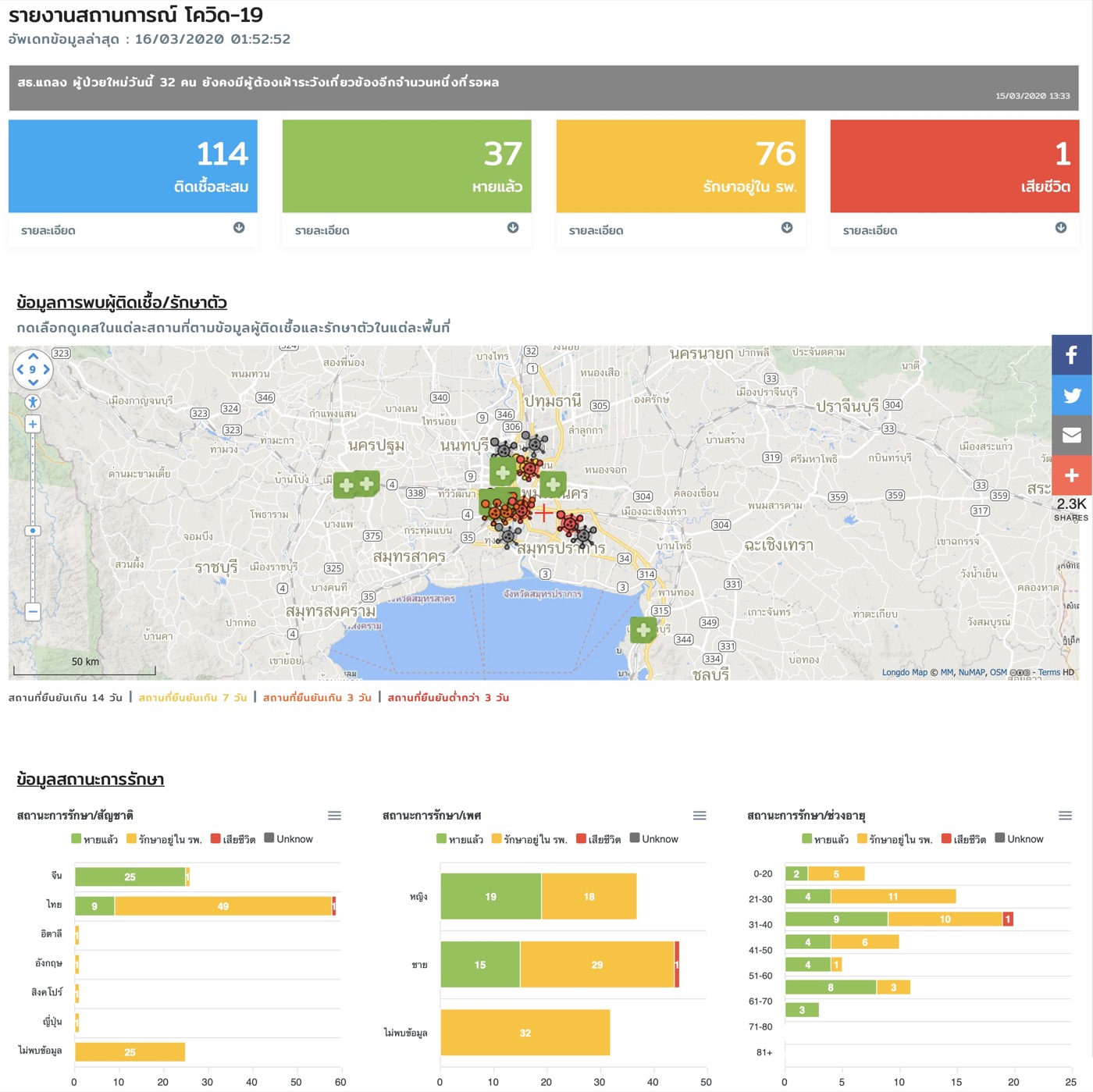Expand details under 37 recovered card
The width and height of the screenshot is (1093, 1092).
[x=513, y=228]
